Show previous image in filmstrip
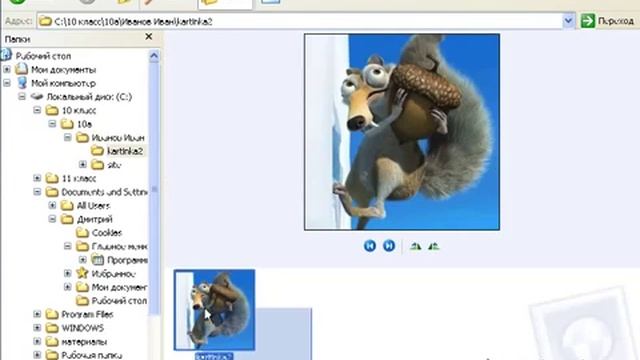The height and width of the screenshot is (360, 640). [x=370, y=246]
